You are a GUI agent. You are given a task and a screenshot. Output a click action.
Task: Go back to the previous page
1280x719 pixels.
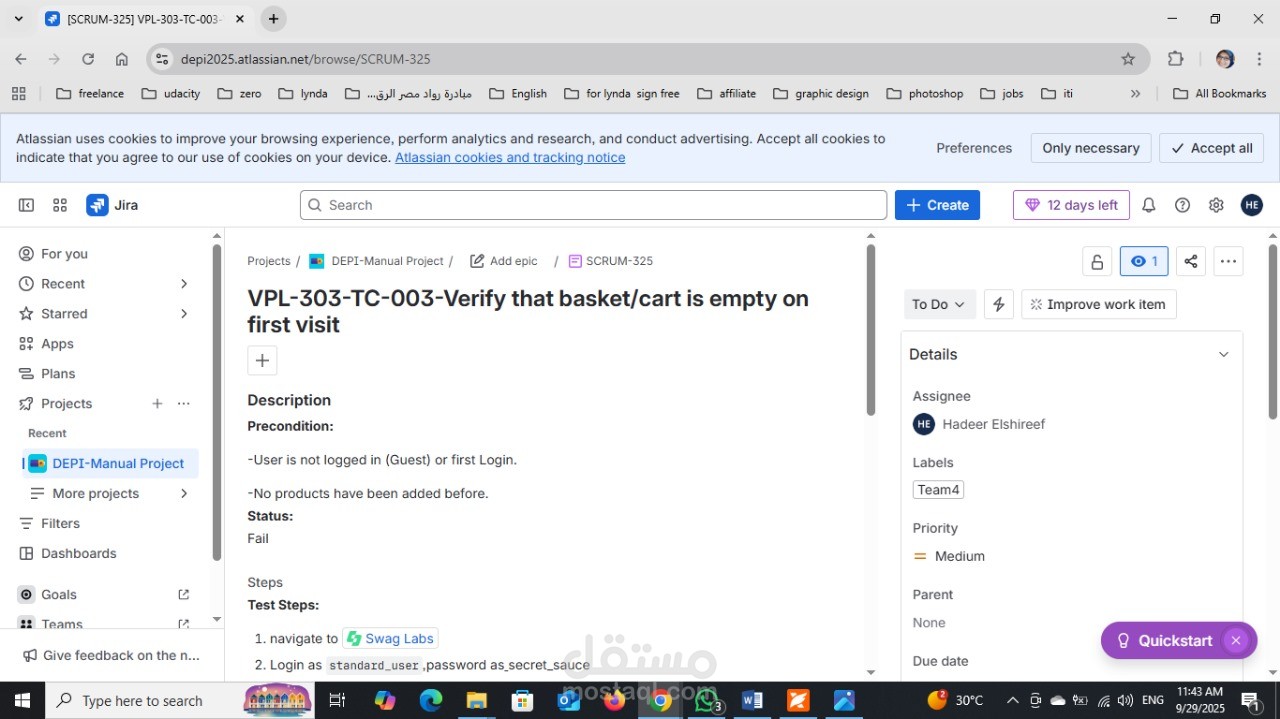(x=21, y=59)
